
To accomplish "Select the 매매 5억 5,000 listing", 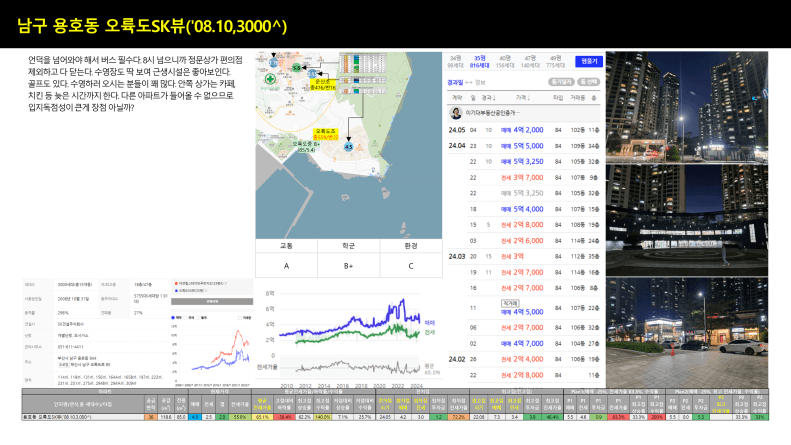I will pyautogui.click(x=522, y=146).
